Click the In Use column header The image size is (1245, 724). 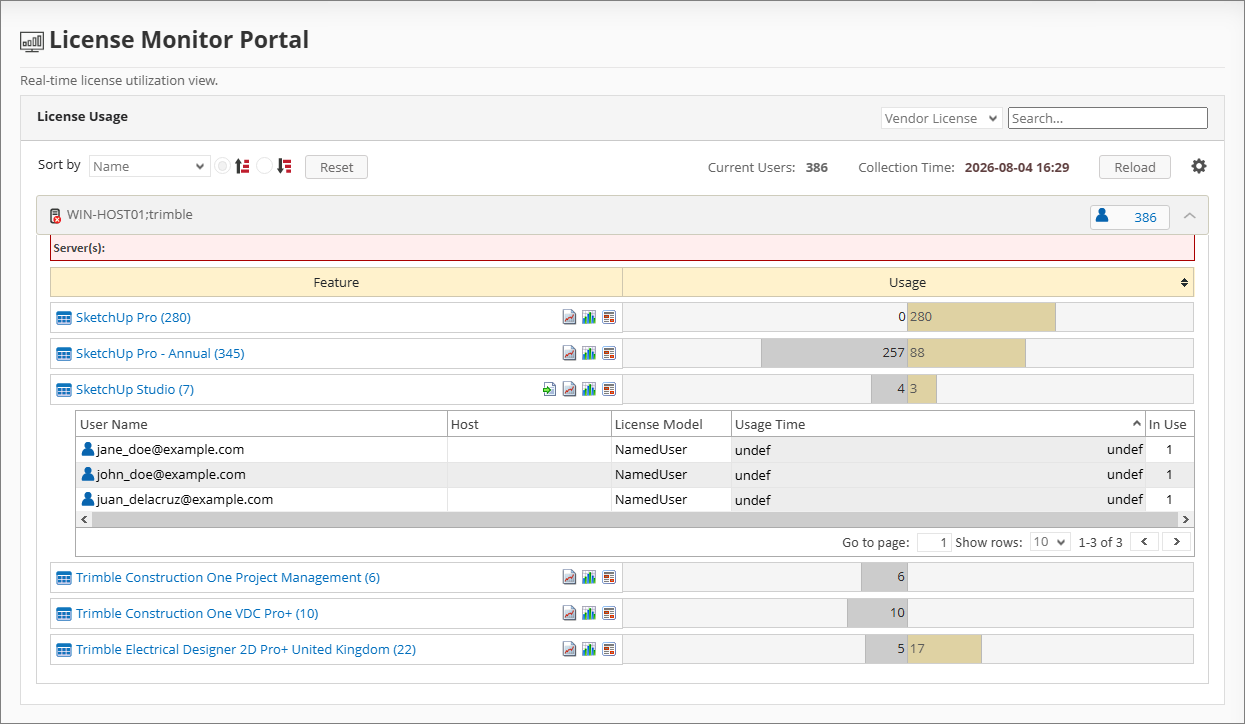coord(1168,424)
